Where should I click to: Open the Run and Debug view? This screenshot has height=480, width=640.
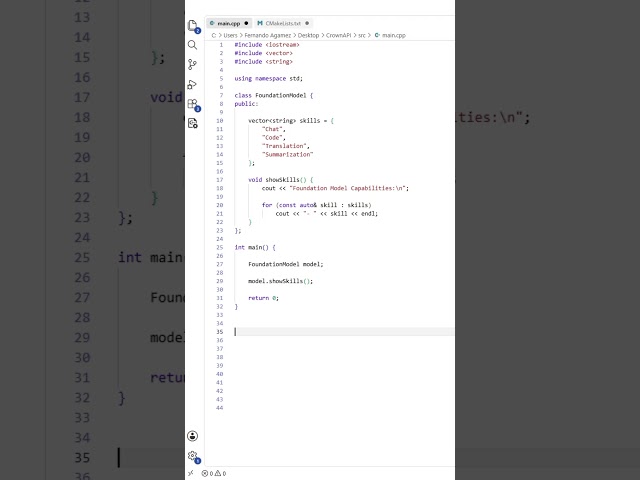point(192,84)
